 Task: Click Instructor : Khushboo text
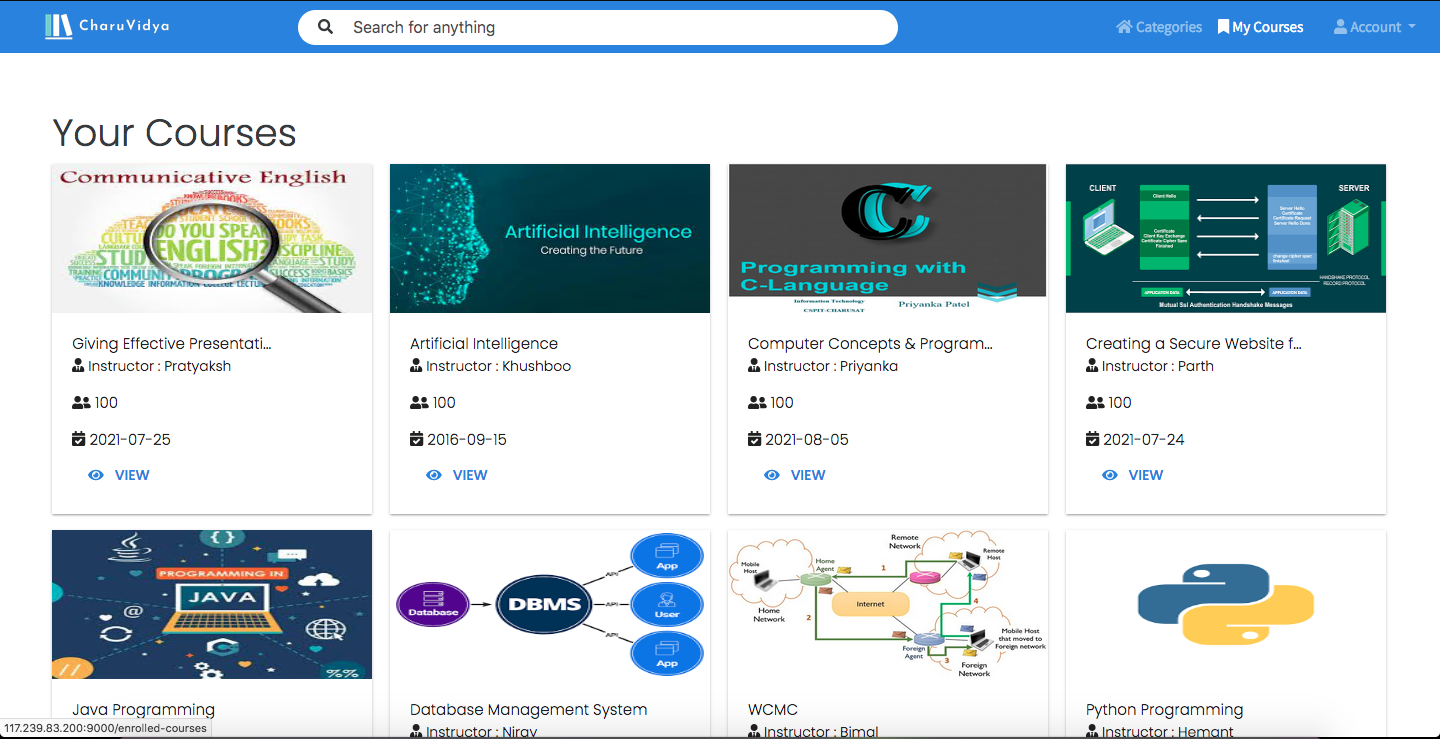click(499, 366)
